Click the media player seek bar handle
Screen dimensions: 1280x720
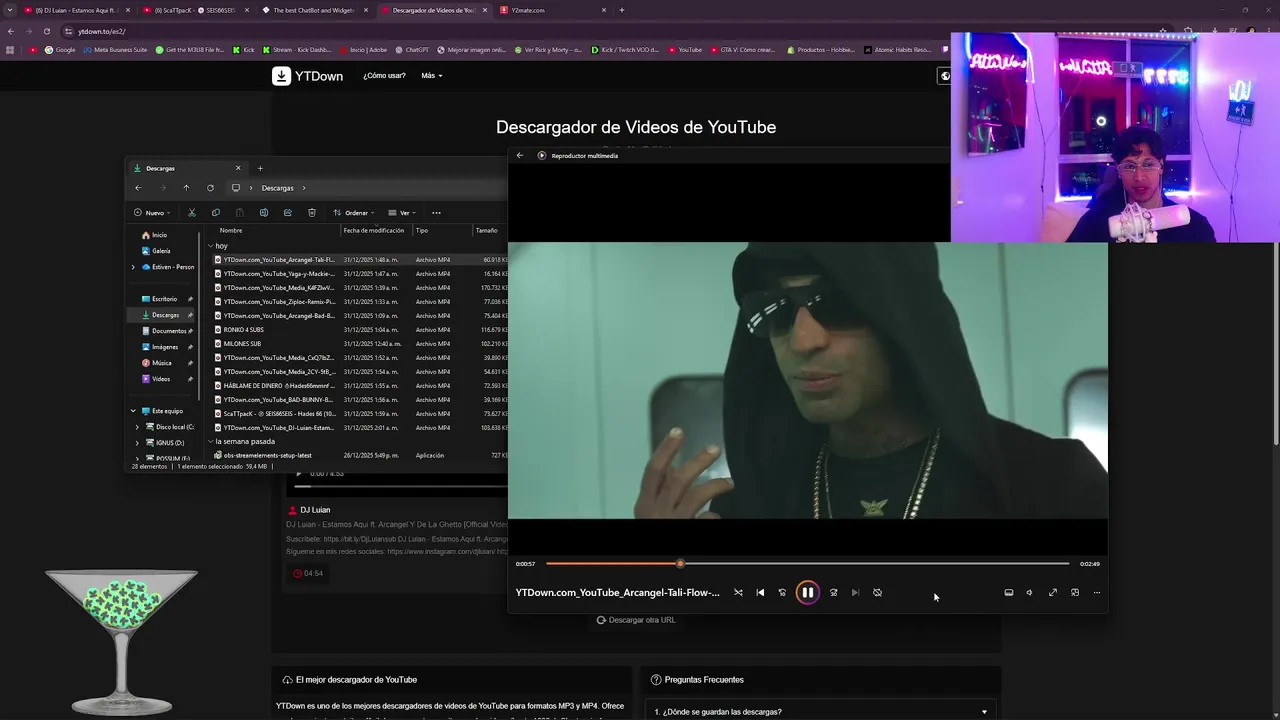coord(680,563)
